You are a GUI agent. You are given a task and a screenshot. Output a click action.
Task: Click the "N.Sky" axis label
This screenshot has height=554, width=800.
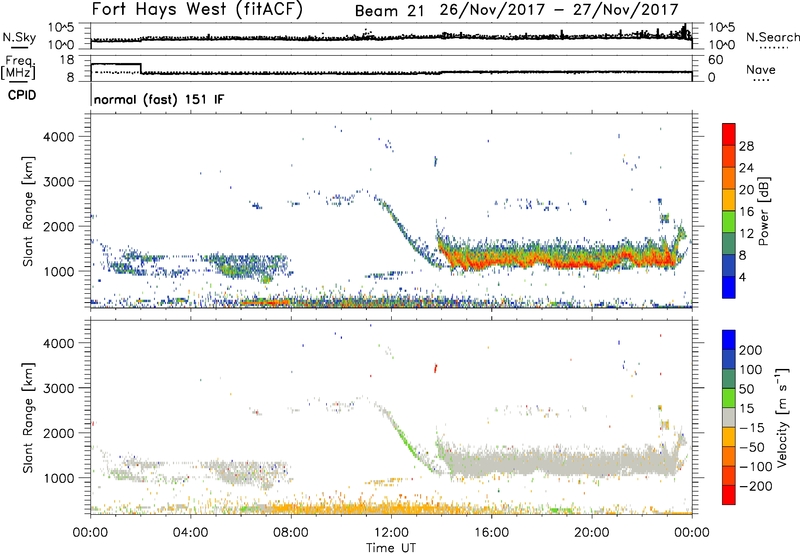19,37
